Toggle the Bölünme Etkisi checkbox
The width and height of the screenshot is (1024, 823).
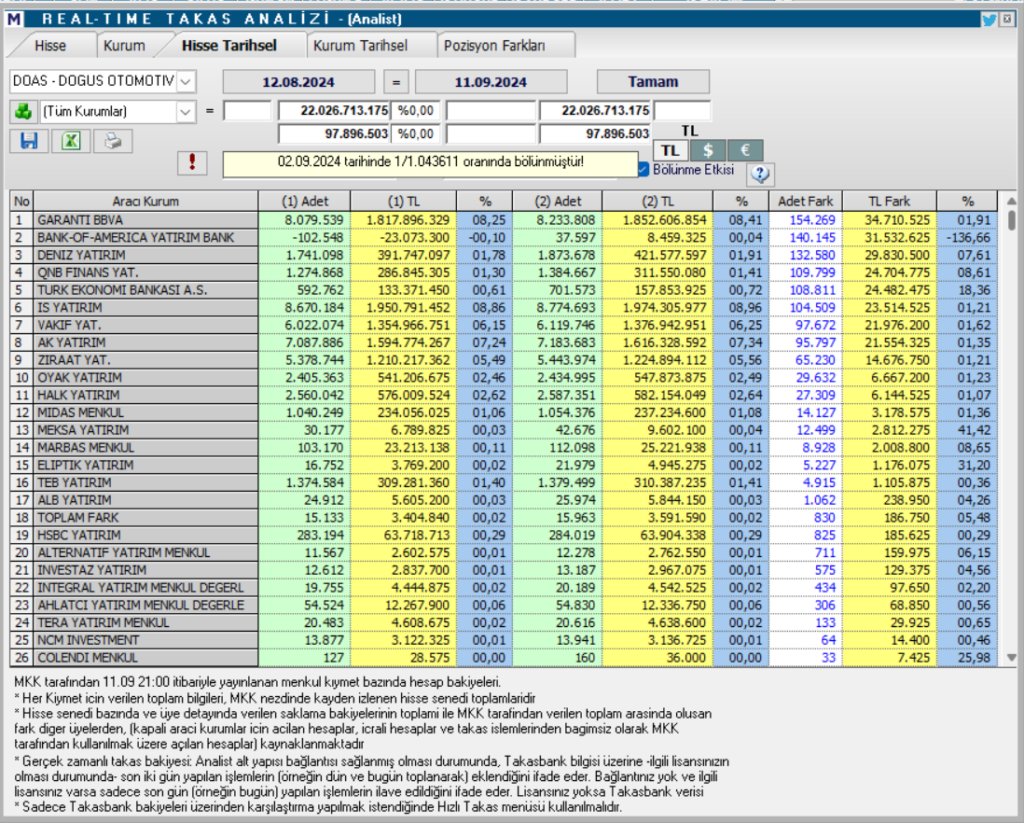643,170
